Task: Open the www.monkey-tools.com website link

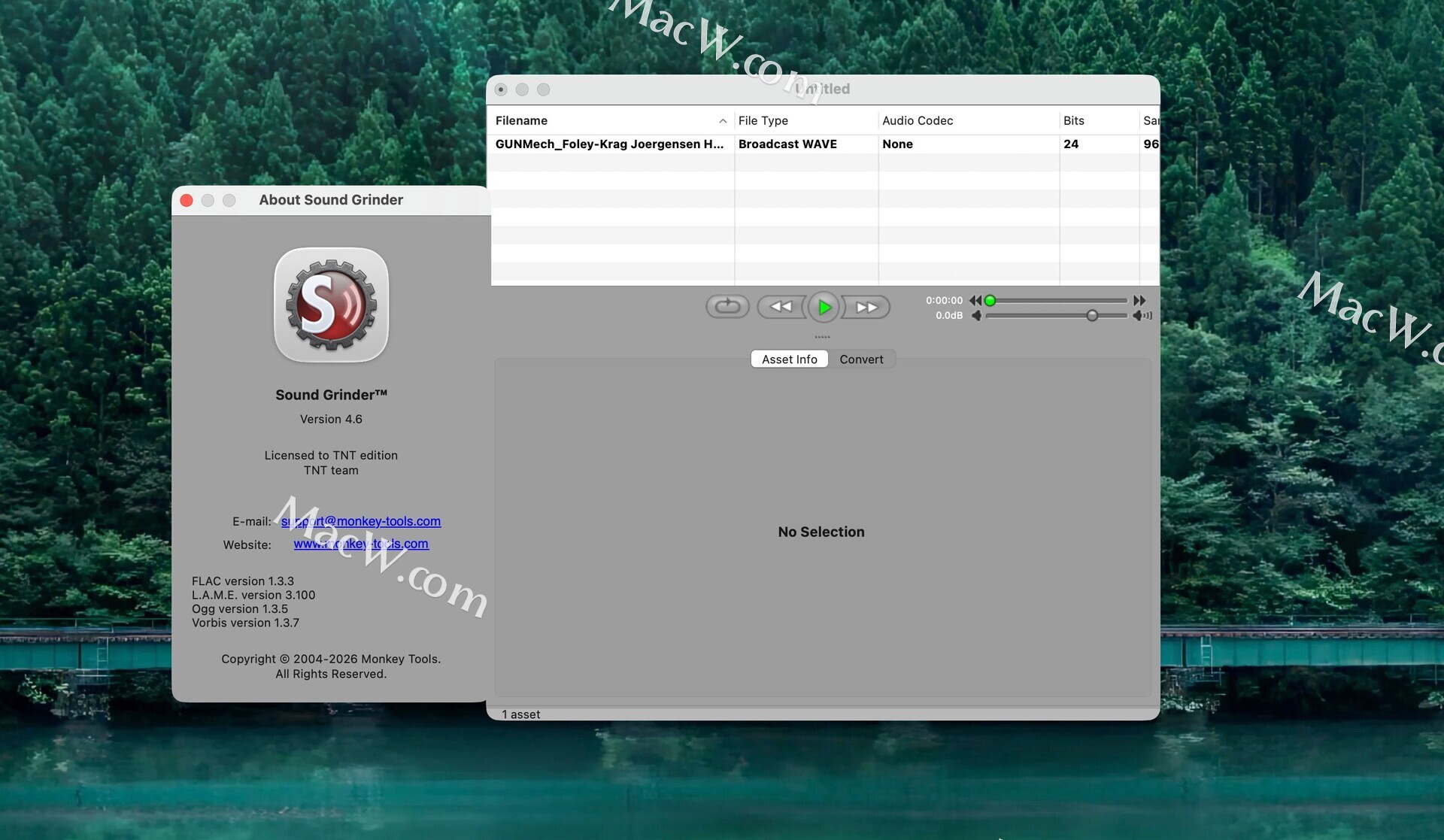Action: [x=361, y=544]
